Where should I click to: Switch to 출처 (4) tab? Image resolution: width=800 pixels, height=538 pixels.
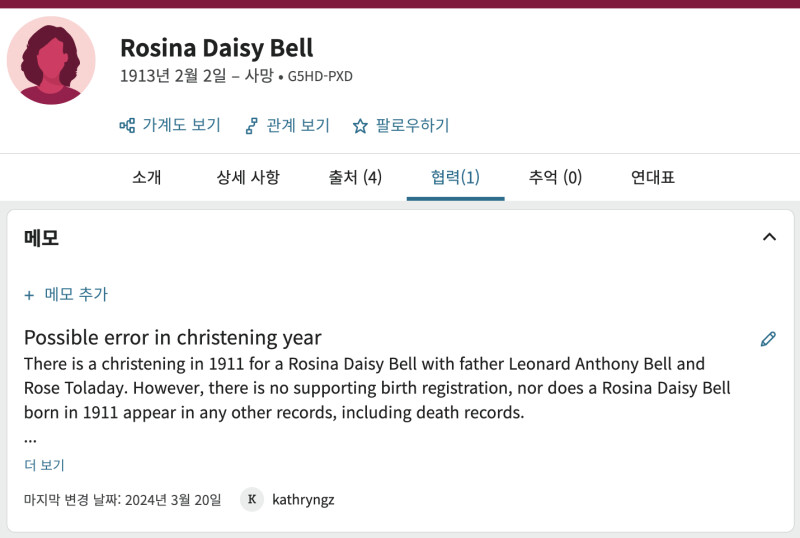[x=355, y=177]
